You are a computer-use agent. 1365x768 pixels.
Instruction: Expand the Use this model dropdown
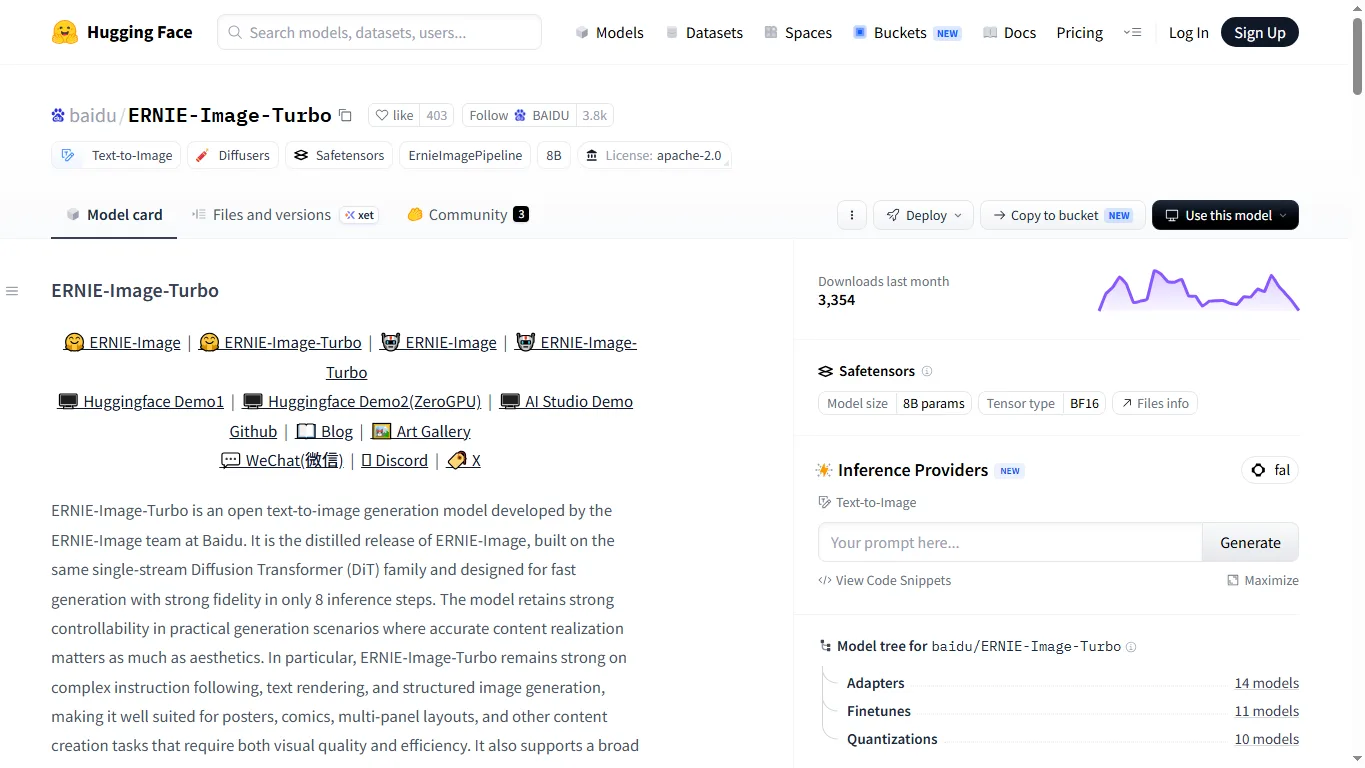tap(1225, 215)
